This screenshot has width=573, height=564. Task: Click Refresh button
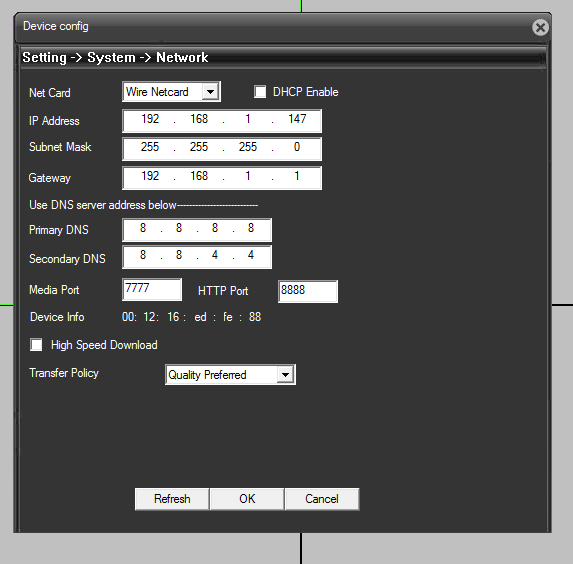pyautogui.click(x=172, y=499)
